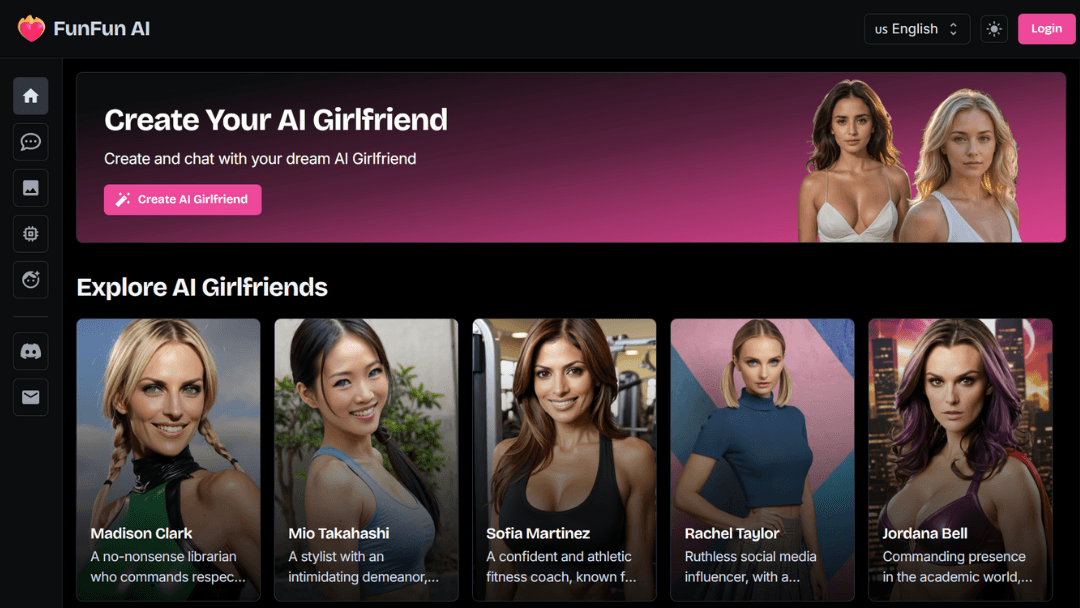Open the chat bubble icon in sidebar
Viewport: 1080px width, 608px height.
pyautogui.click(x=30, y=142)
